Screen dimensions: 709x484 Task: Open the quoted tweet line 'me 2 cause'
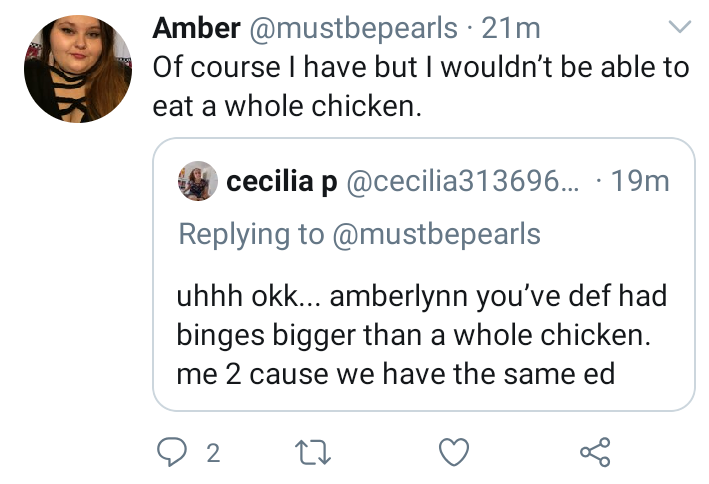coord(396,375)
